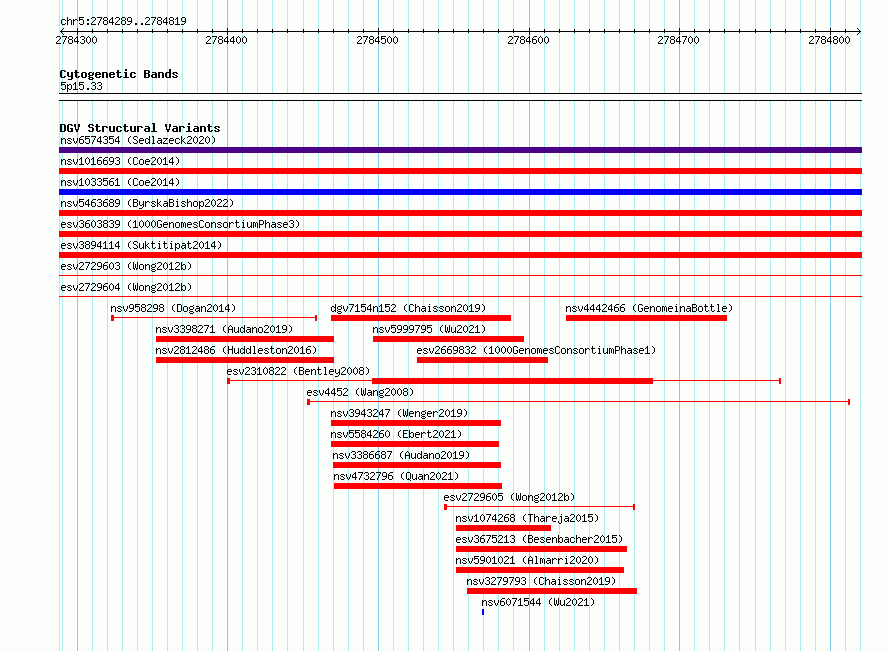Screen dimensions: 890x651
Task: Click the red dgv7154n152 variant bar
Action: coord(421,318)
